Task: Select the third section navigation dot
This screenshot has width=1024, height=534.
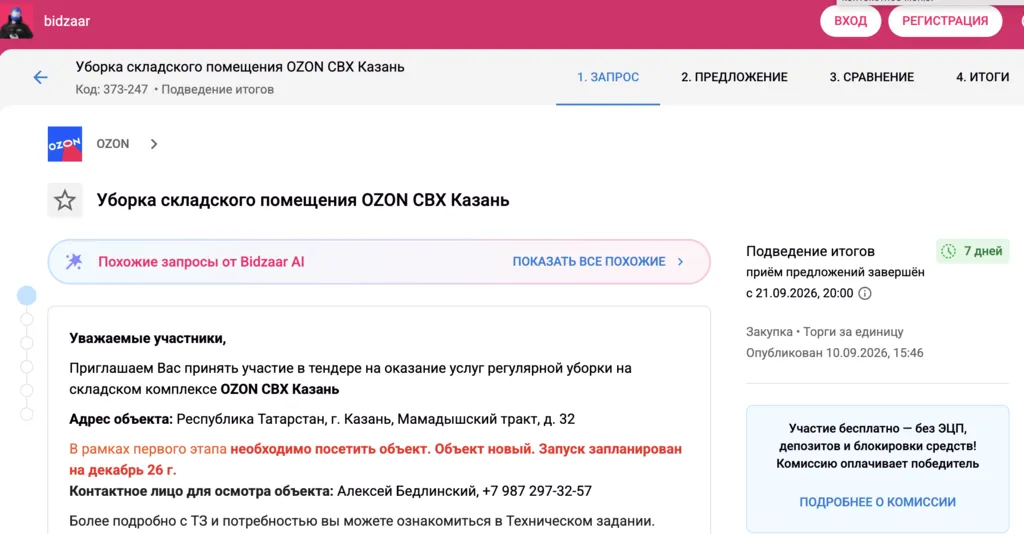Action: [x=27, y=343]
